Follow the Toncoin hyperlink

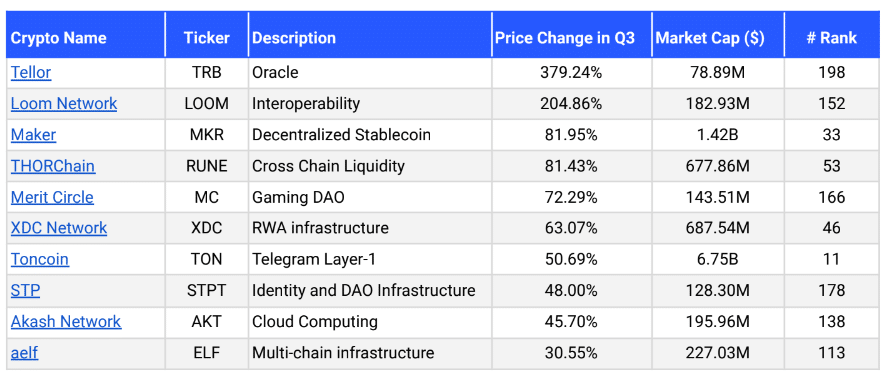[40, 259]
